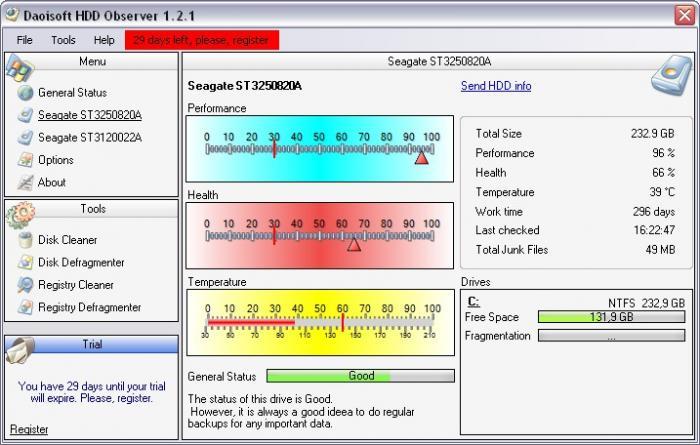Click the Total Junk Files value 49 MB
This screenshot has width=700, height=445.
coord(660,250)
